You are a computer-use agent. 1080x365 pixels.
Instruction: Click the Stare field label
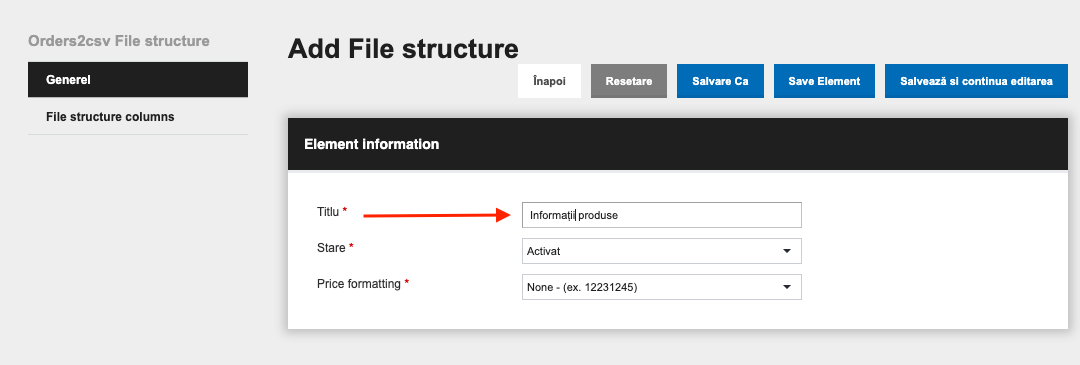click(x=331, y=248)
